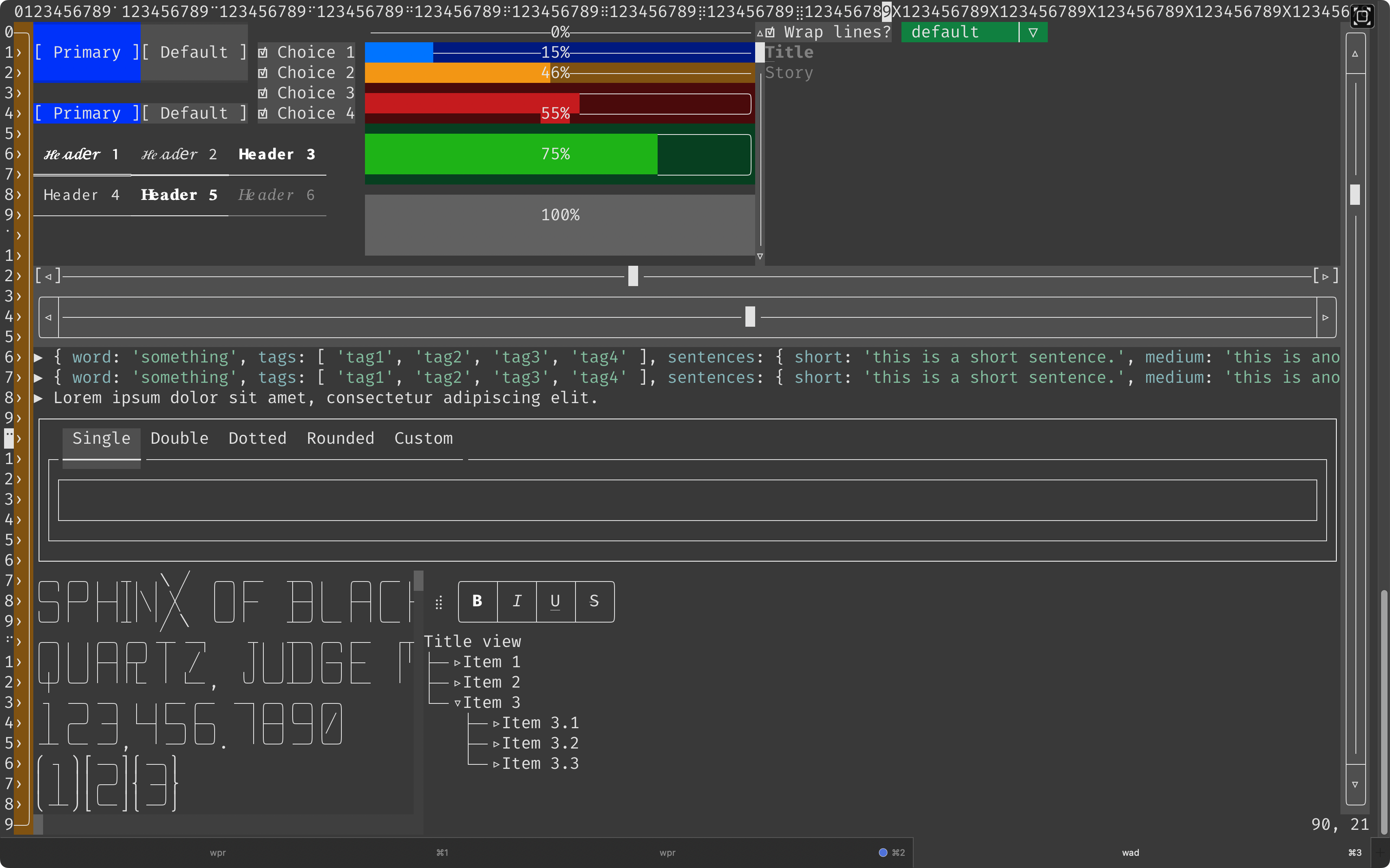Toggle strikethrough formatting button S
This screenshot has width=1390, height=868.
pos(594,601)
